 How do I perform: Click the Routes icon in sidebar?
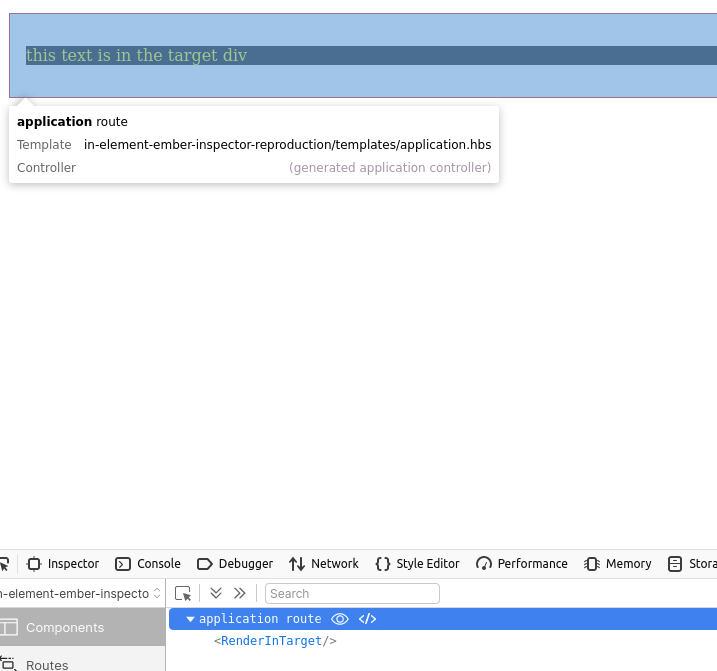click(8, 663)
